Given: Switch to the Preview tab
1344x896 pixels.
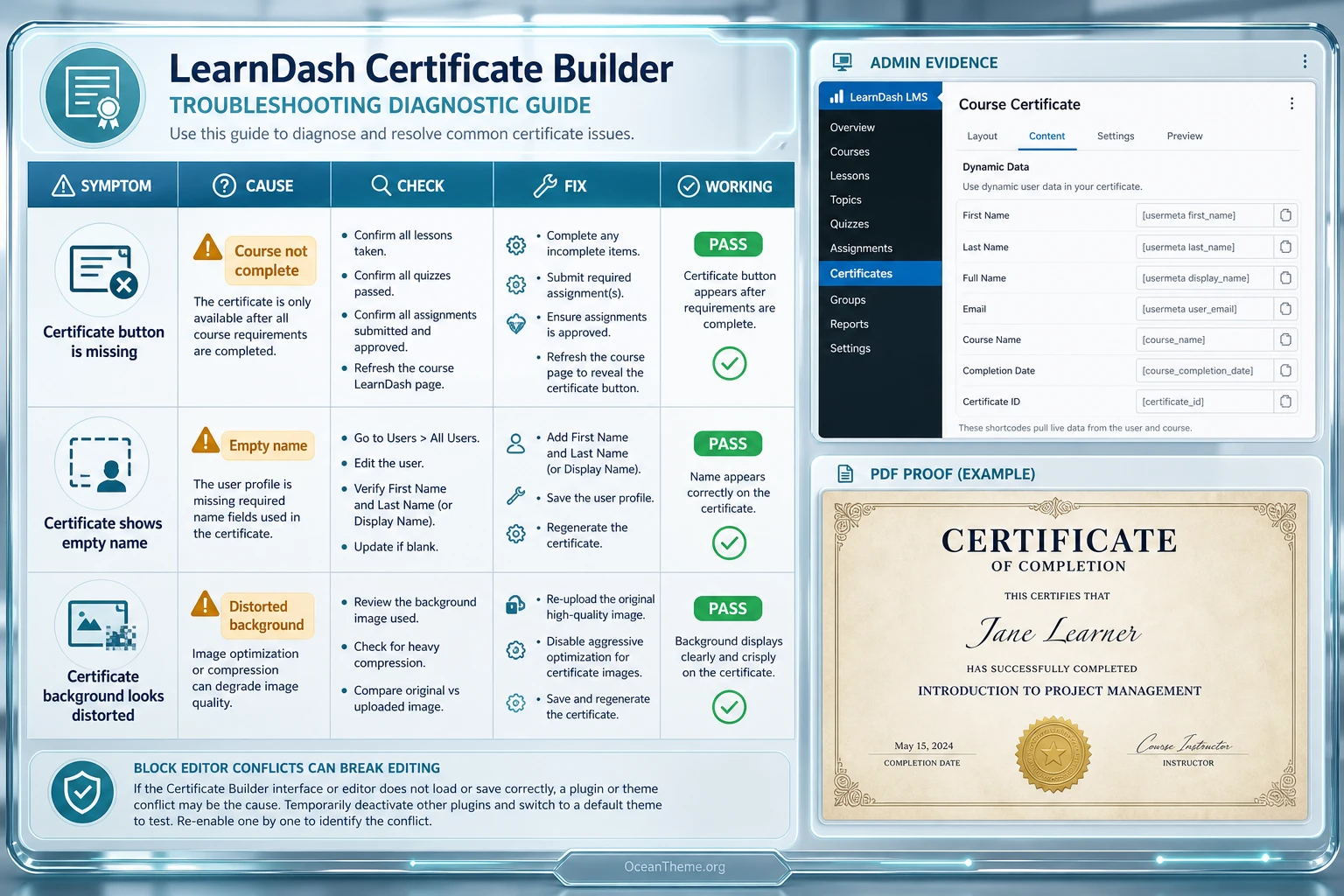Looking at the screenshot, I should pos(1185,136).
